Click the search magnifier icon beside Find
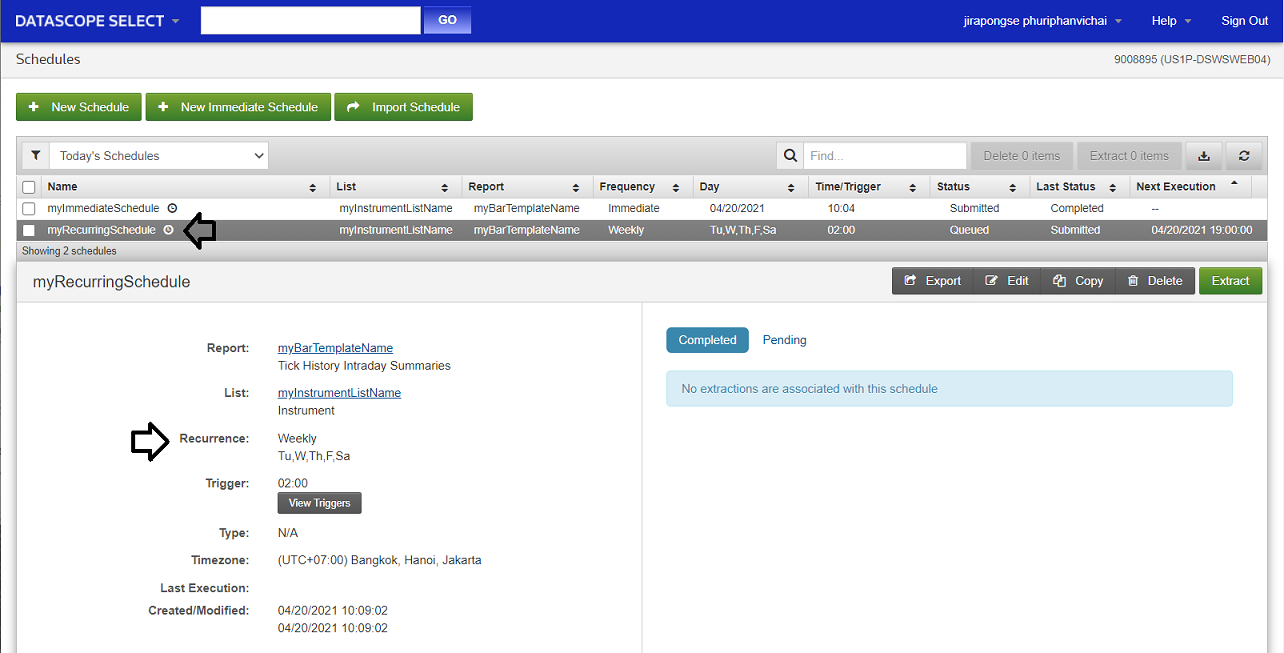Screen dimensions: 1284x653 click(790, 155)
